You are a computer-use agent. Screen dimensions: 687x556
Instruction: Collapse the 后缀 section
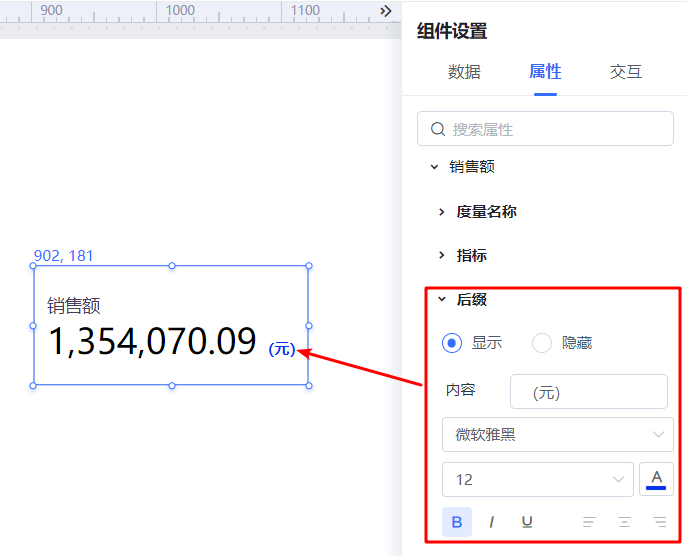442,299
